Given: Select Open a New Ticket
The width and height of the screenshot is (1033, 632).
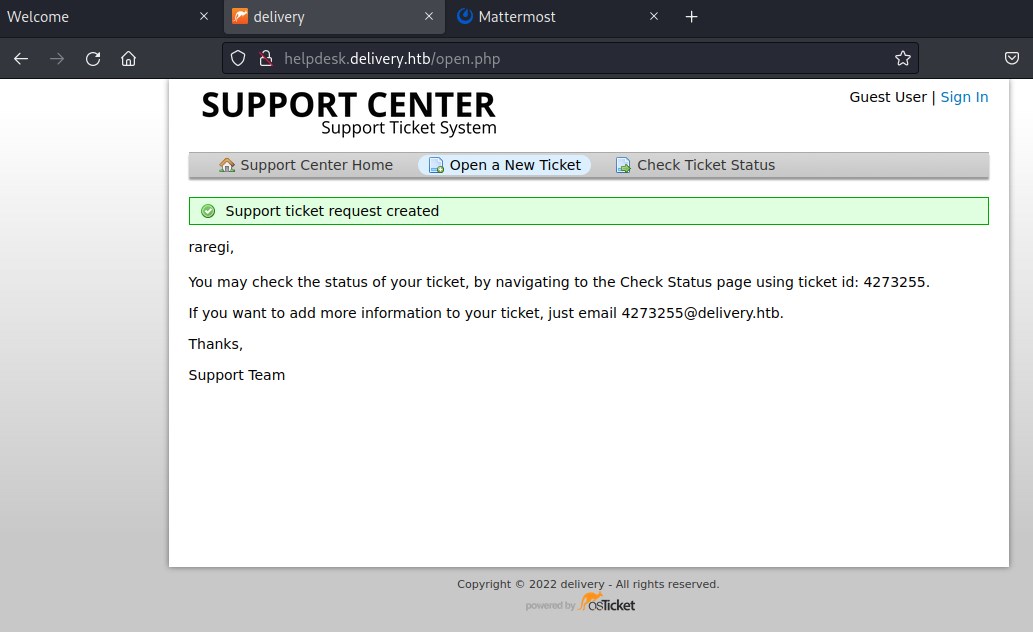Looking at the screenshot, I should click(x=505, y=165).
